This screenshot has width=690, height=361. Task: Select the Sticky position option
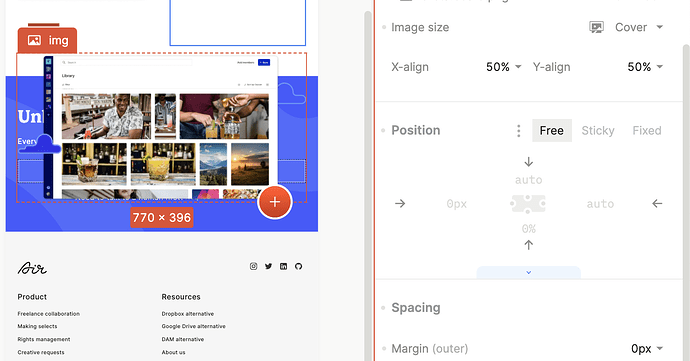[598, 130]
